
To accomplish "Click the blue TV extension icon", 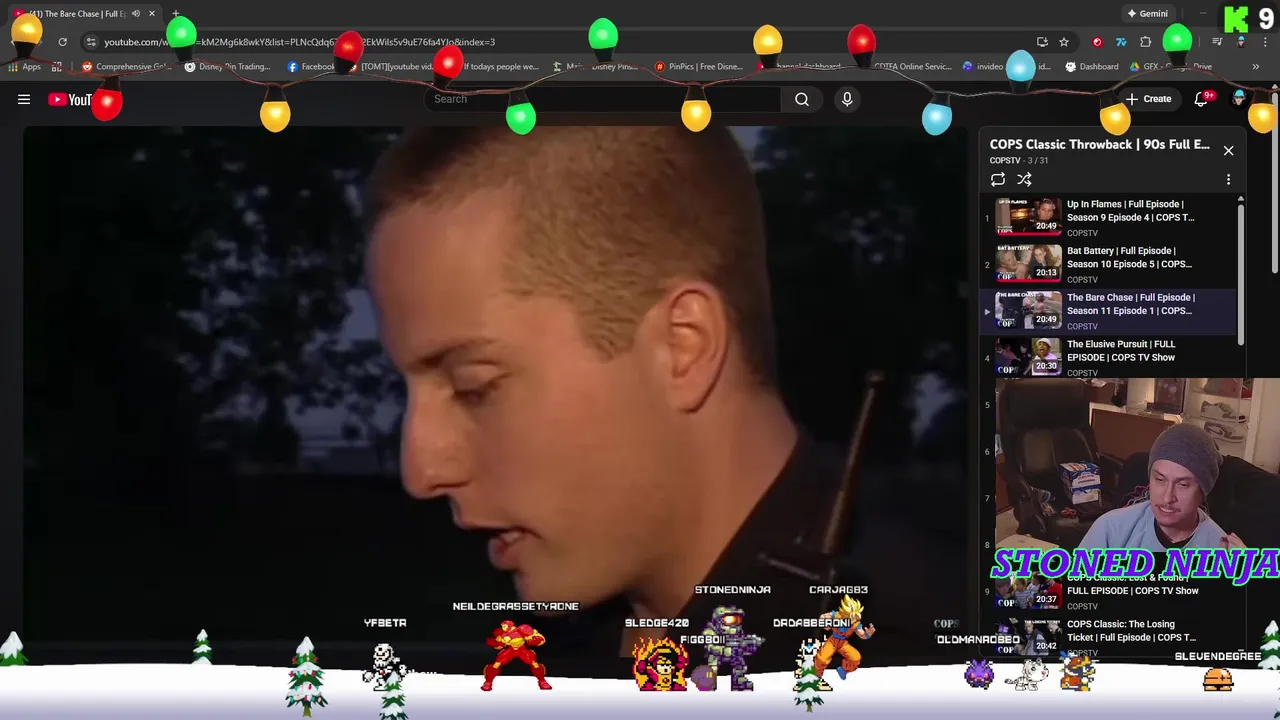I will [x=1121, y=42].
